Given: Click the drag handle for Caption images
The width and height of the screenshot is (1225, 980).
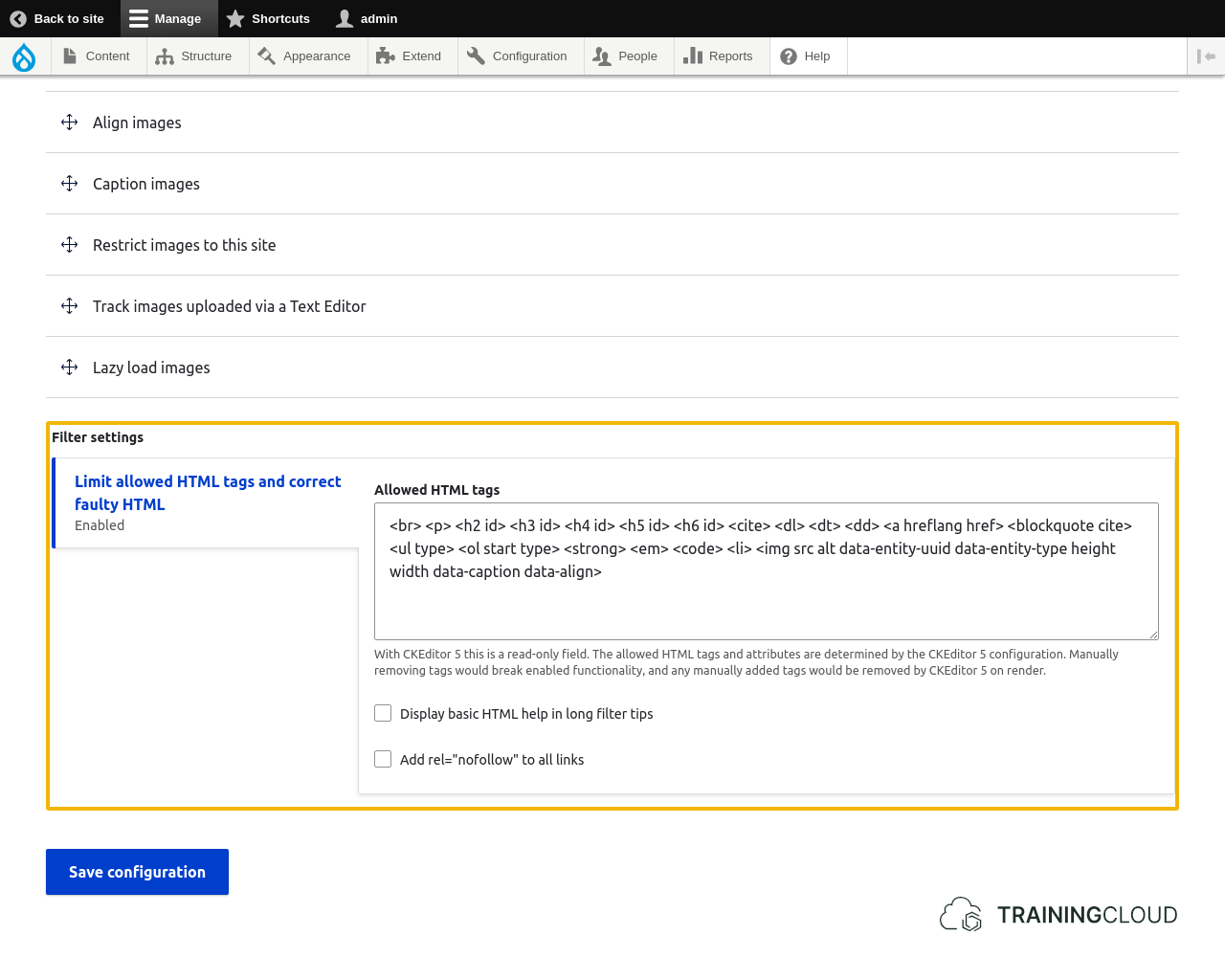Looking at the screenshot, I should (69, 184).
